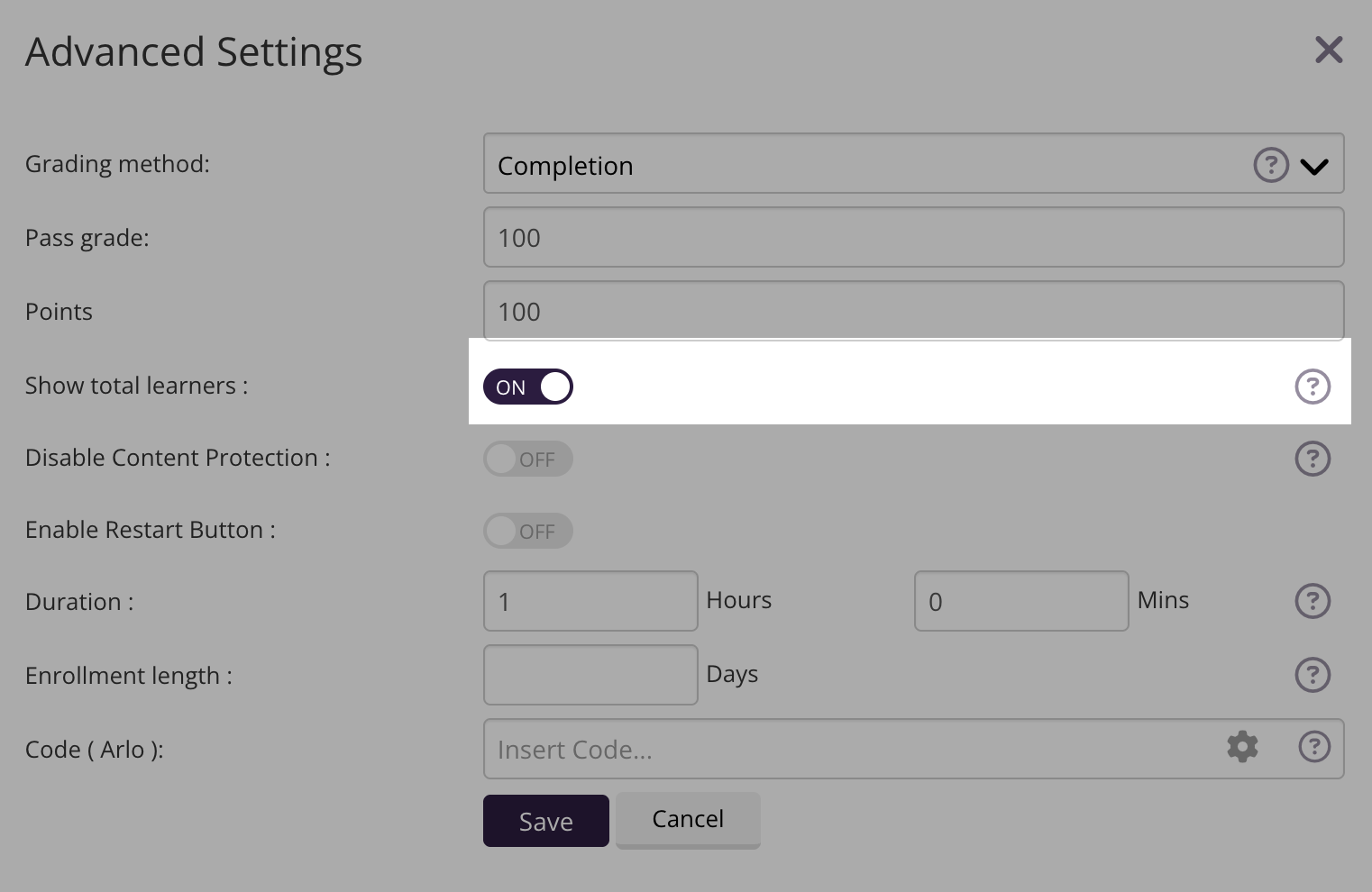
Task: Click help icon in Grading method field
Action: click(1271, 165)
